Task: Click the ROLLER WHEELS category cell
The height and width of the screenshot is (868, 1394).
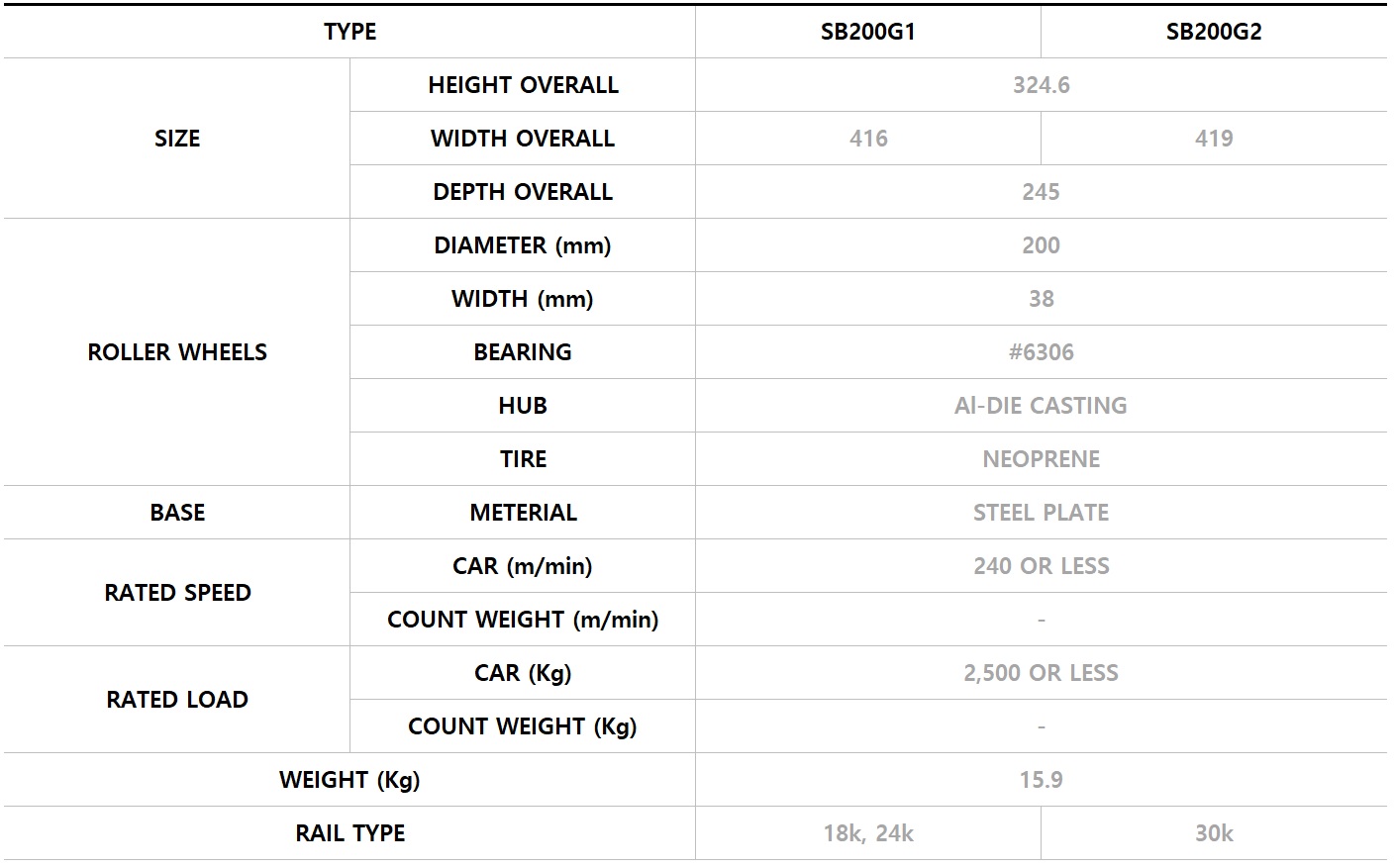Action: [x=177, y=352]
